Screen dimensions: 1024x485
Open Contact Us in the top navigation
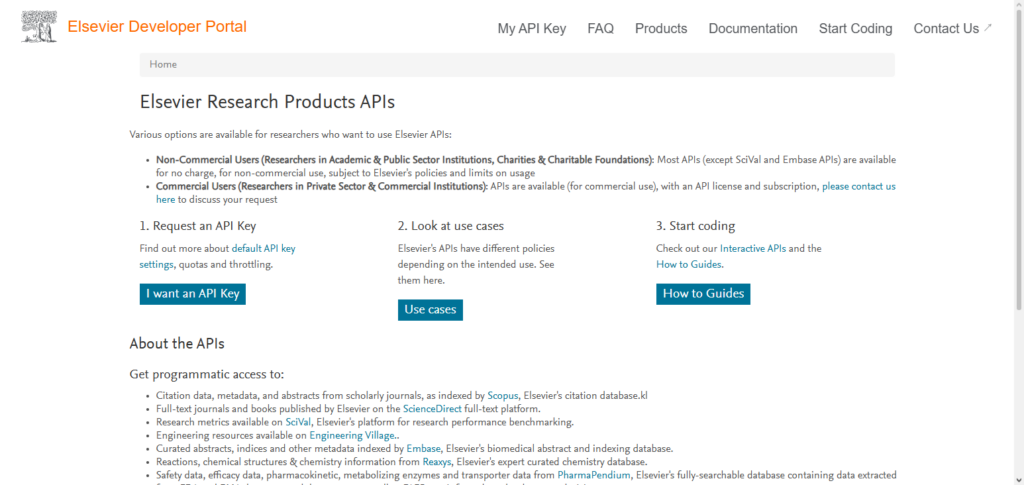[946, 29]
